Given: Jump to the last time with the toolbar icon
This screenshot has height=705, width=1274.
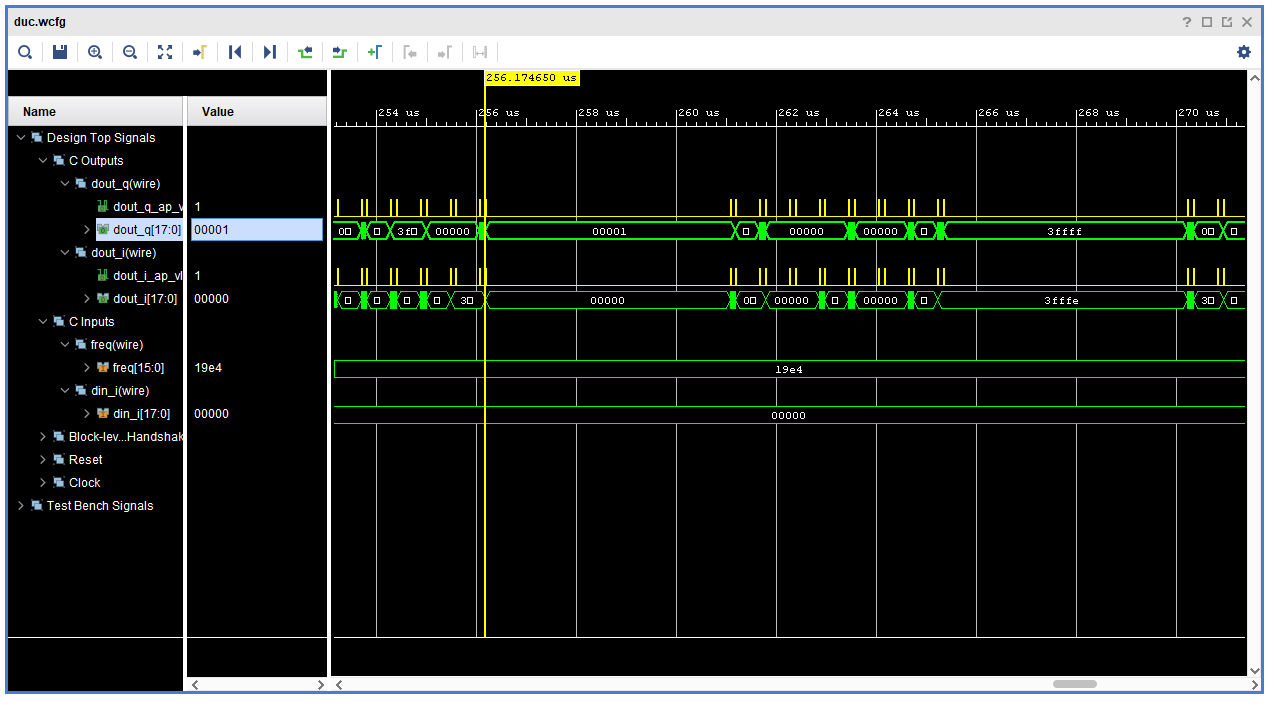Looking at the screenshot, I should (x=270, y=52).
